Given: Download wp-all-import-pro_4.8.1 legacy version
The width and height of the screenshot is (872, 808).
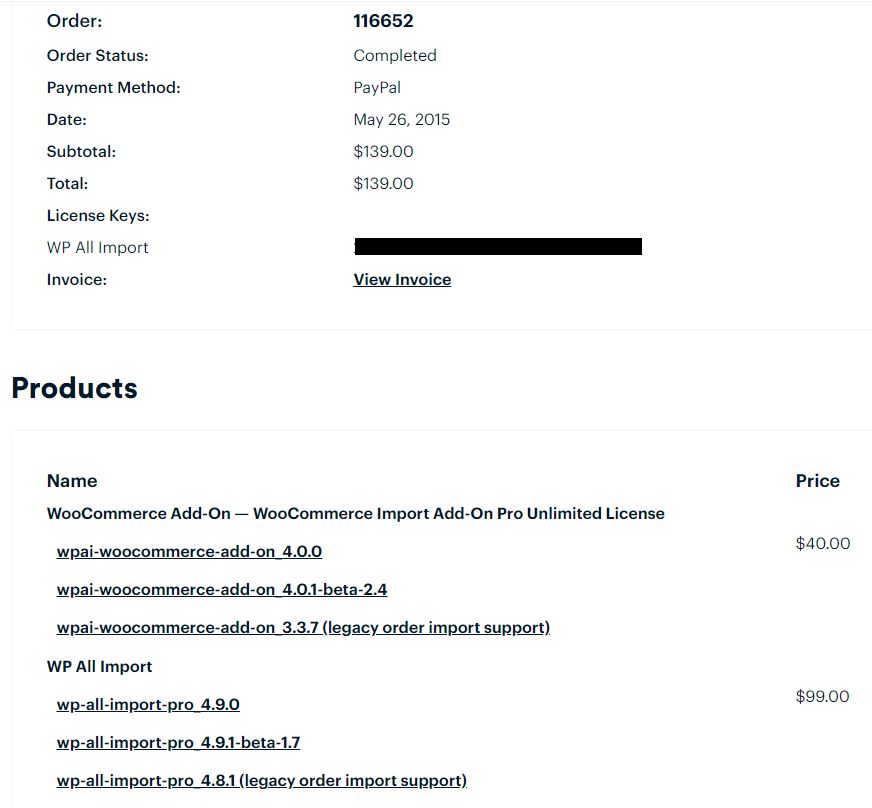Looking at the screenshot, I should tap(261, 781).
